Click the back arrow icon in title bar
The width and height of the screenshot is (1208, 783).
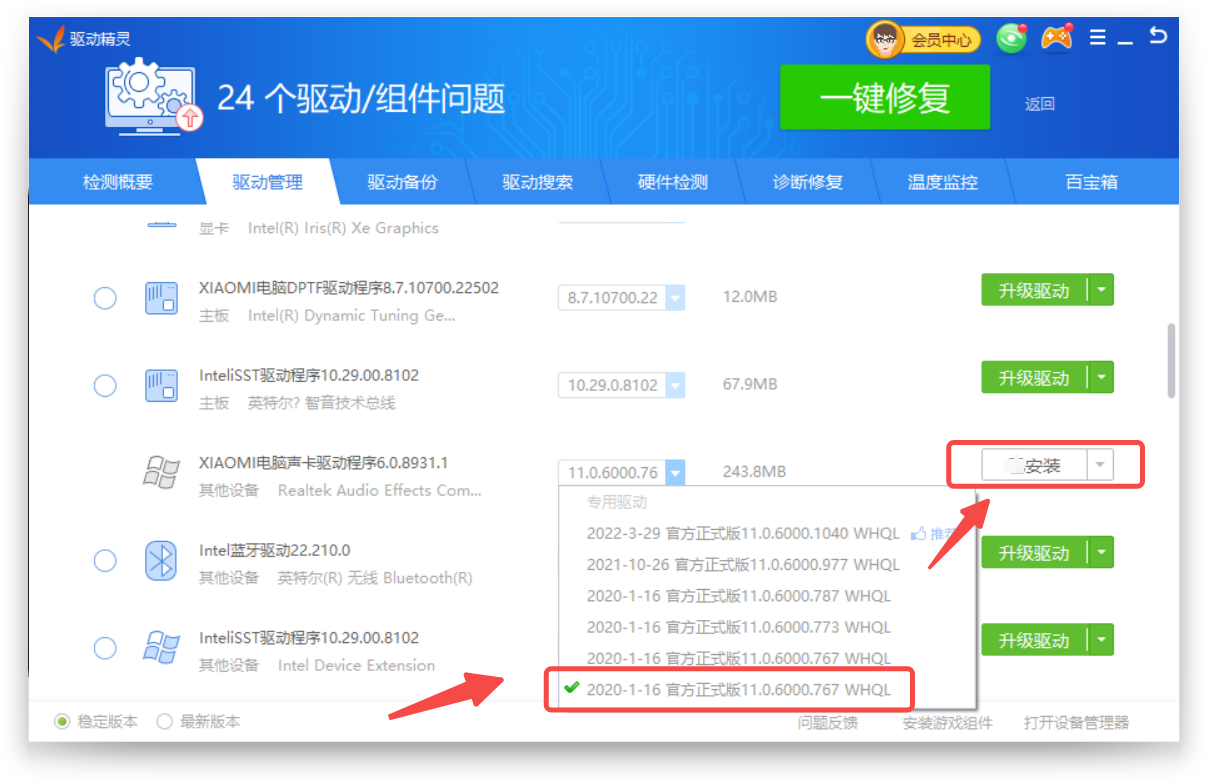click(1157, 37)
